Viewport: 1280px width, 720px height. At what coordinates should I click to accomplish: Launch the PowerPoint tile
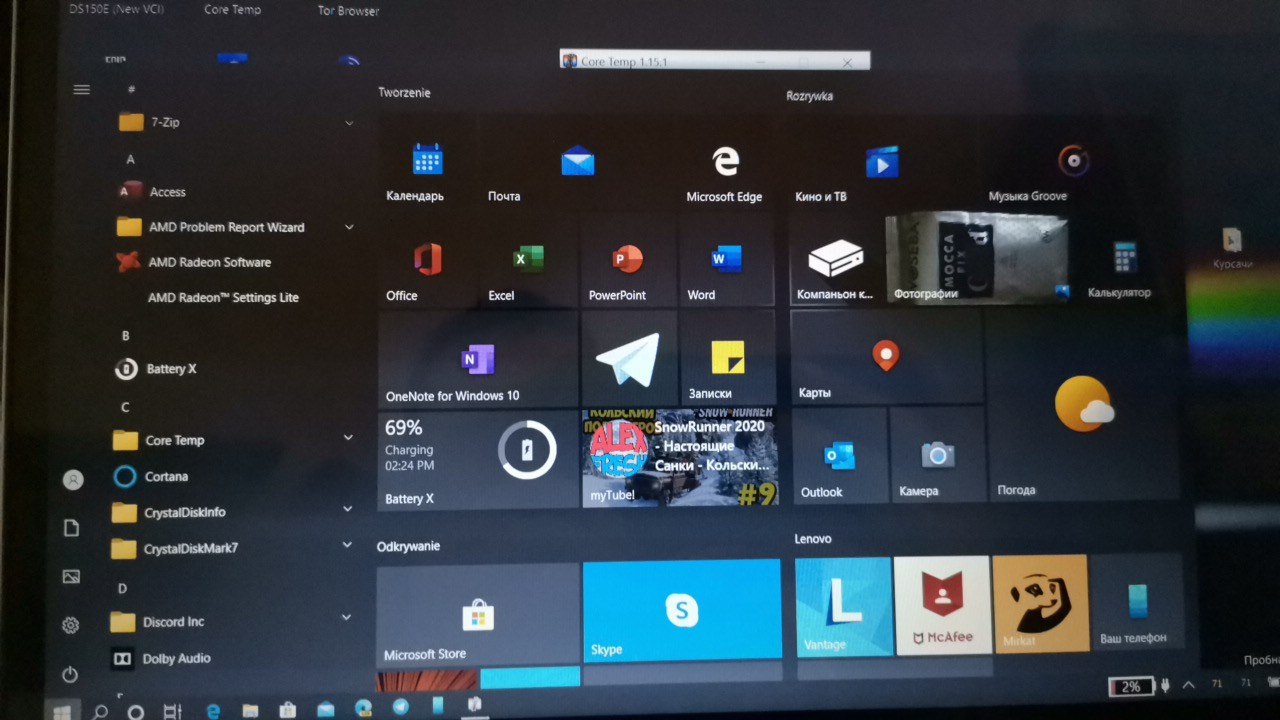click(628, 262)
